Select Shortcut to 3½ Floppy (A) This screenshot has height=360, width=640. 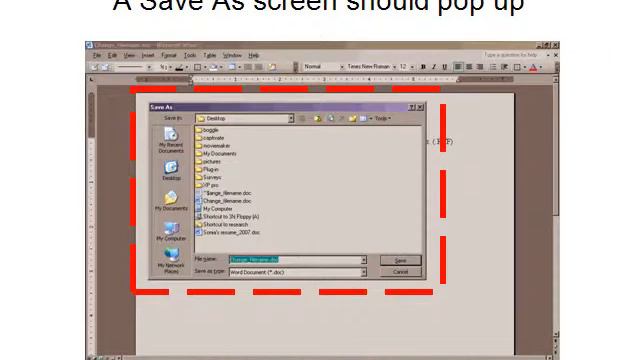[227, 217]
